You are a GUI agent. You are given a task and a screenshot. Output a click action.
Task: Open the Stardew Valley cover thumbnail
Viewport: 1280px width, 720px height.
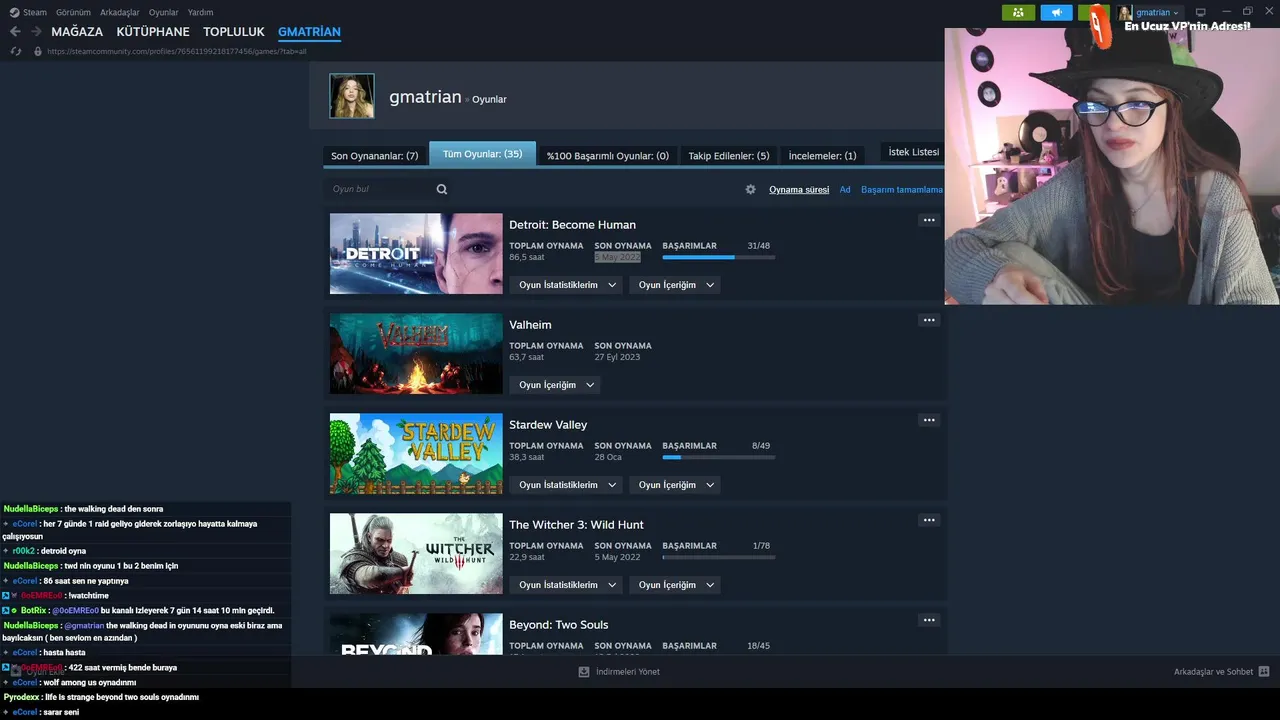point(416,454)
